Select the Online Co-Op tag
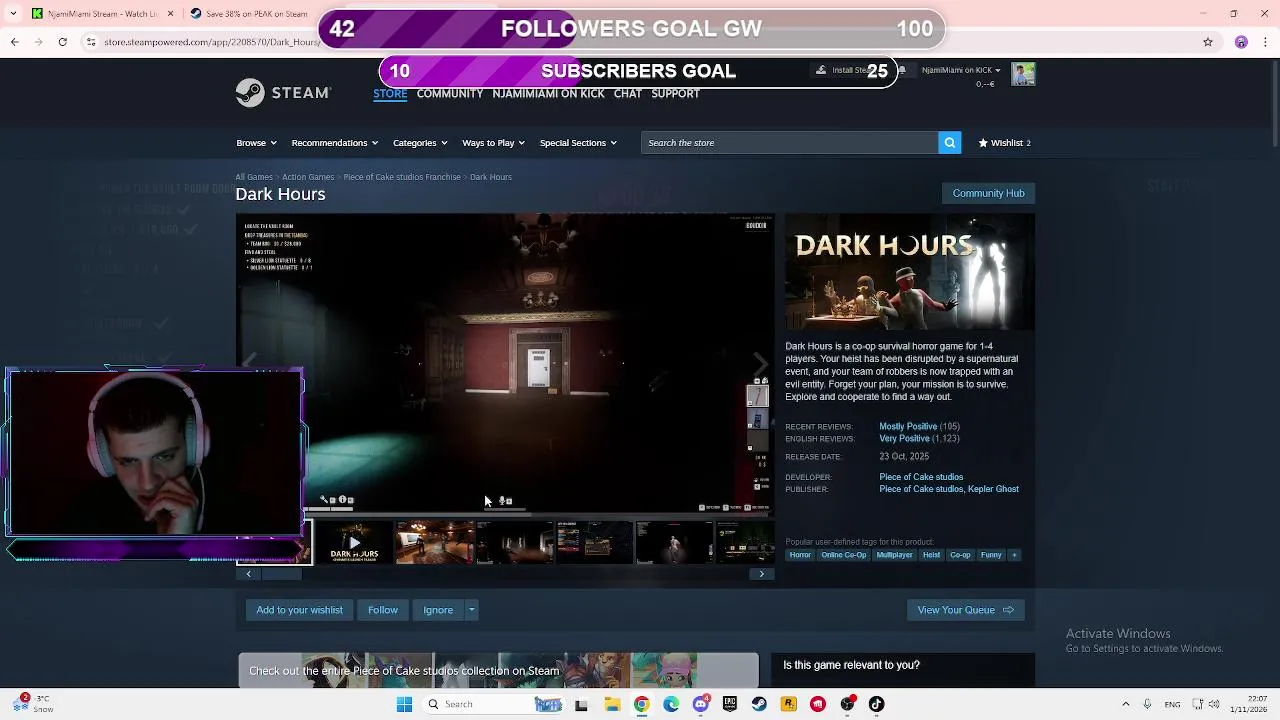The image size is (1280, 720). pos(844,555)
